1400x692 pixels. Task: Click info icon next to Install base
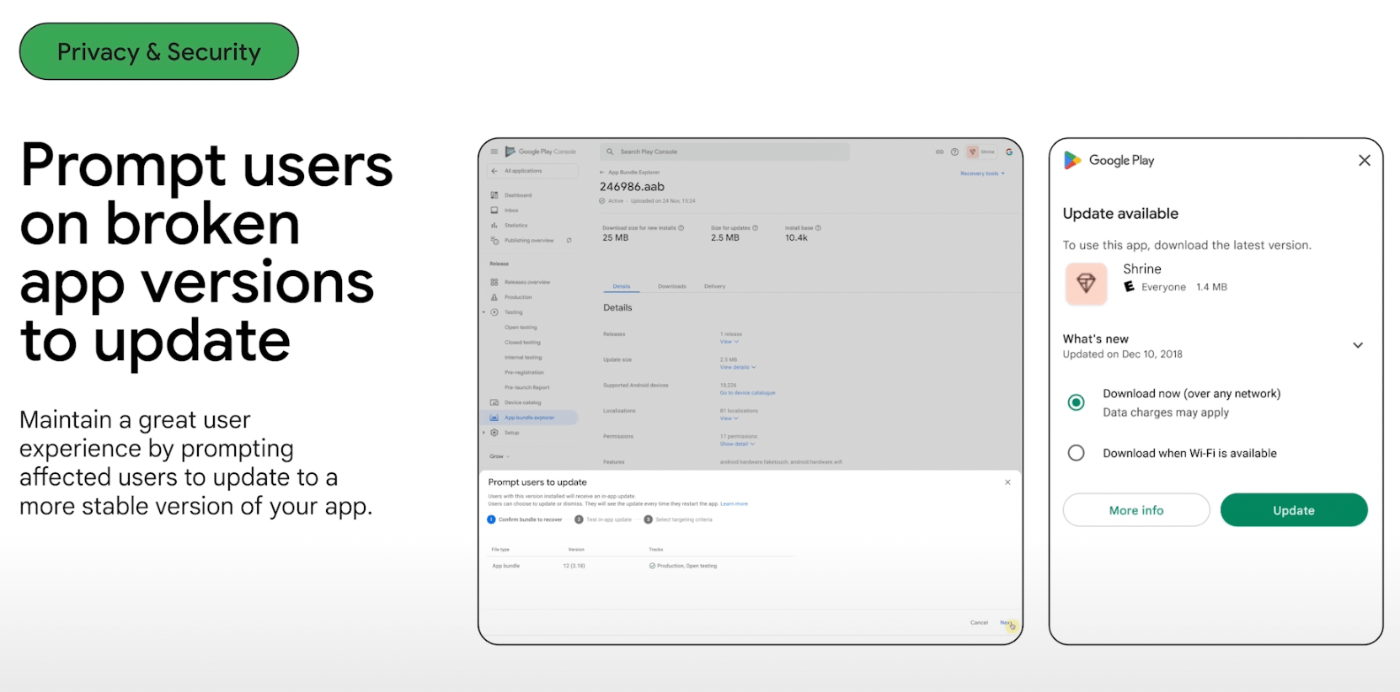pyautogui.click(x=820, y=228)
